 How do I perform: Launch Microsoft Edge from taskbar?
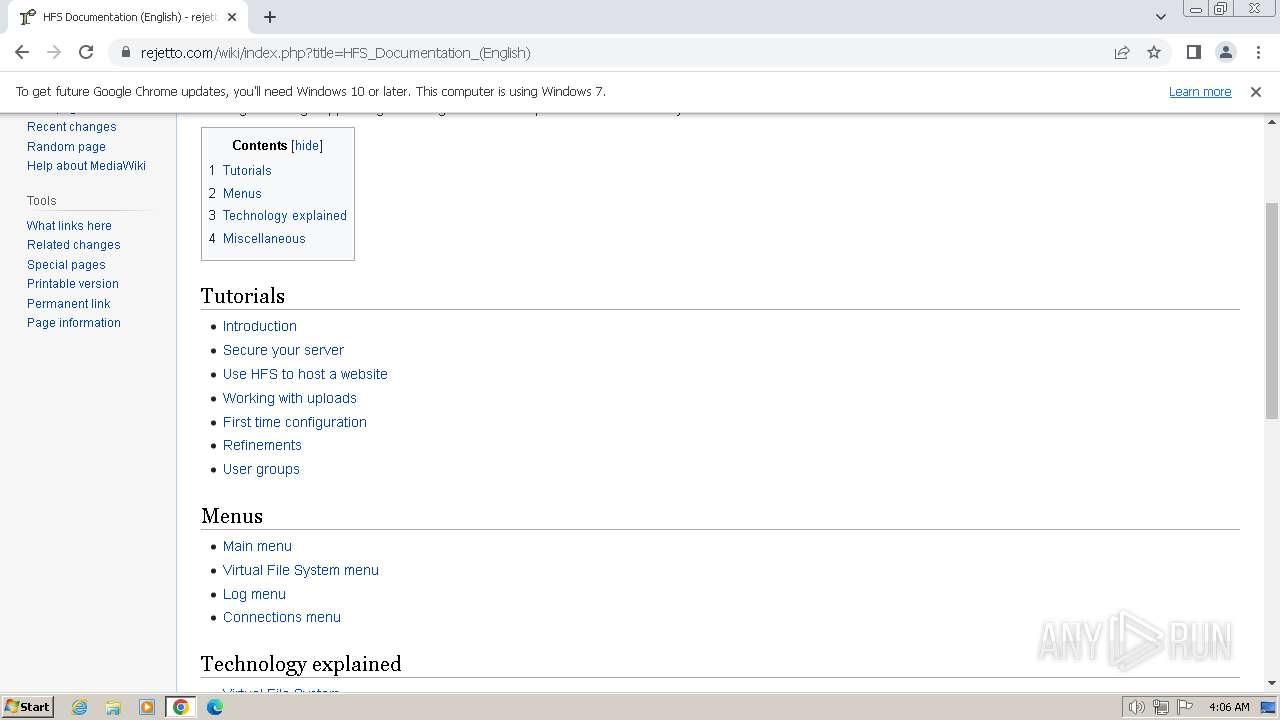point(215,707)
